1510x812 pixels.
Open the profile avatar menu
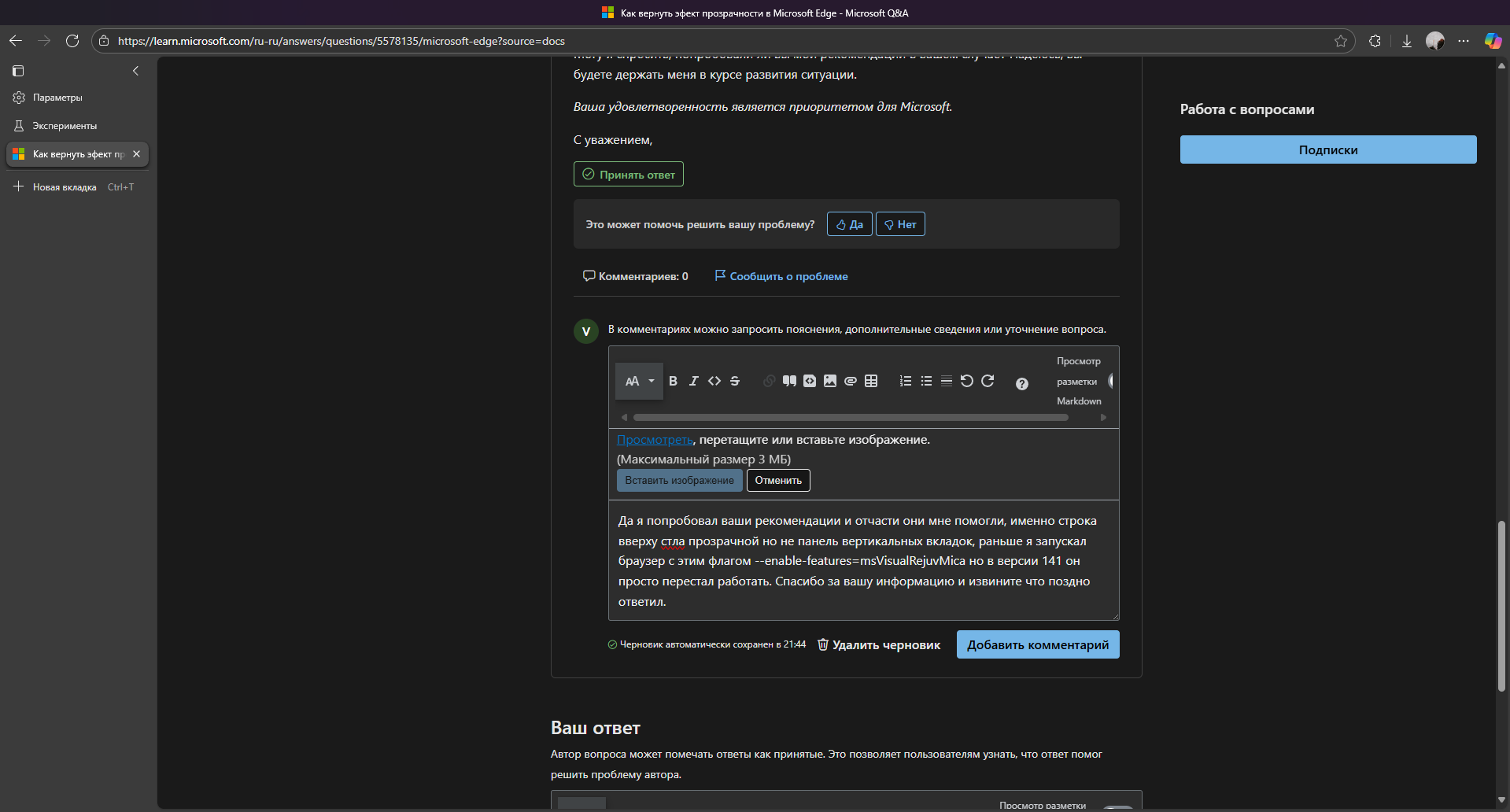click(x=1434, y=41)
